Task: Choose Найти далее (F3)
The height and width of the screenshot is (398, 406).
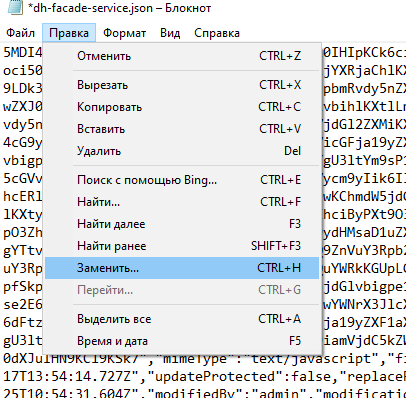Action: click(182, 224)
